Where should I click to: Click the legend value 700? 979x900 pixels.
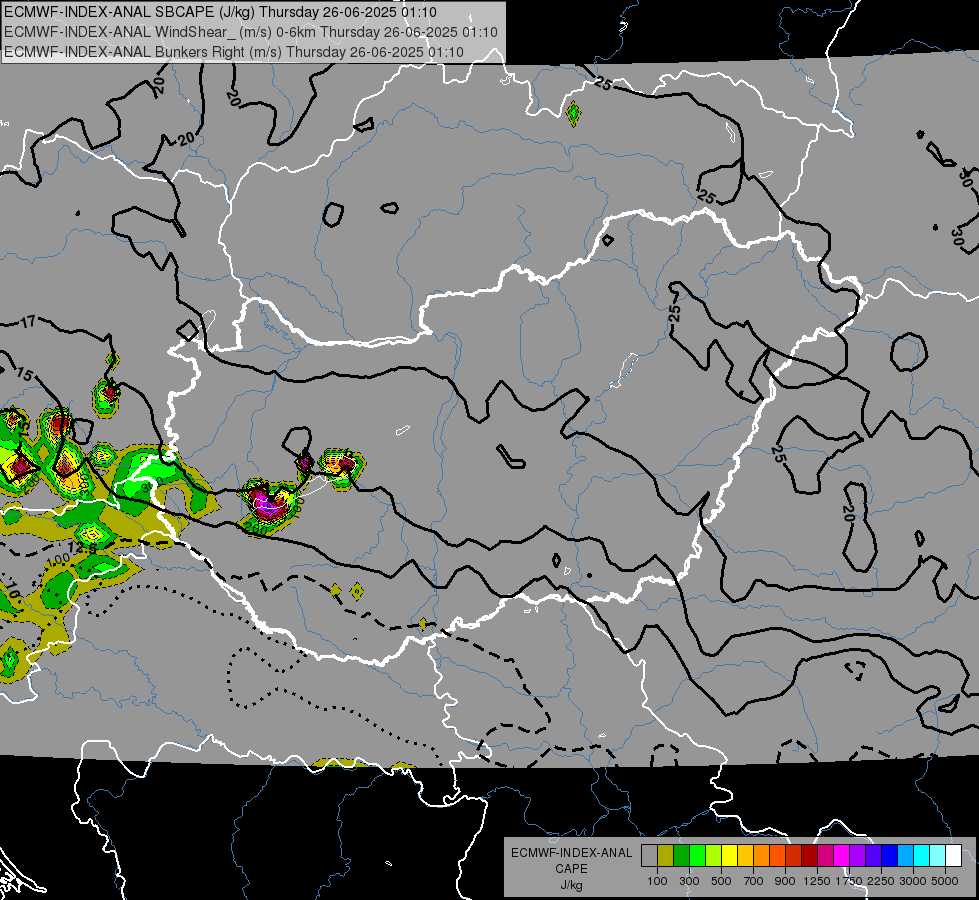click(754, 881)
